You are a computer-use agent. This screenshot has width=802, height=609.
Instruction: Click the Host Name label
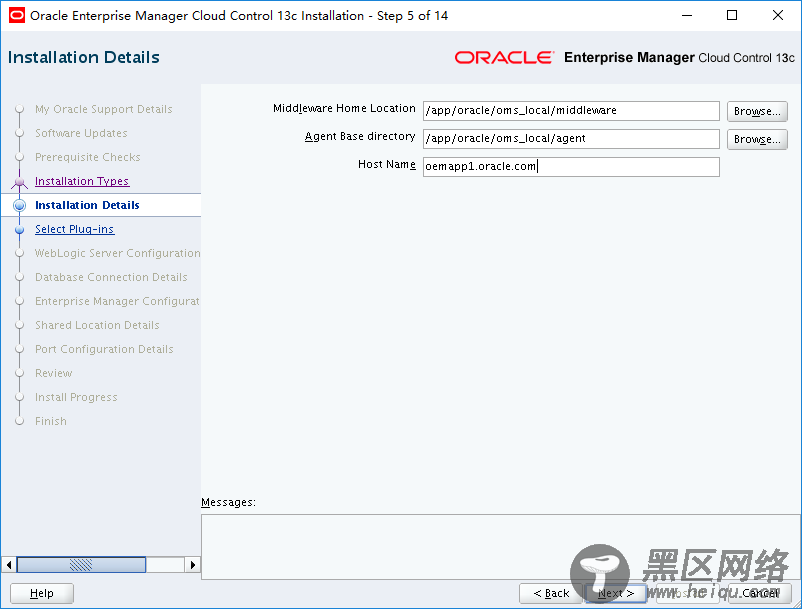pos(387,164)
